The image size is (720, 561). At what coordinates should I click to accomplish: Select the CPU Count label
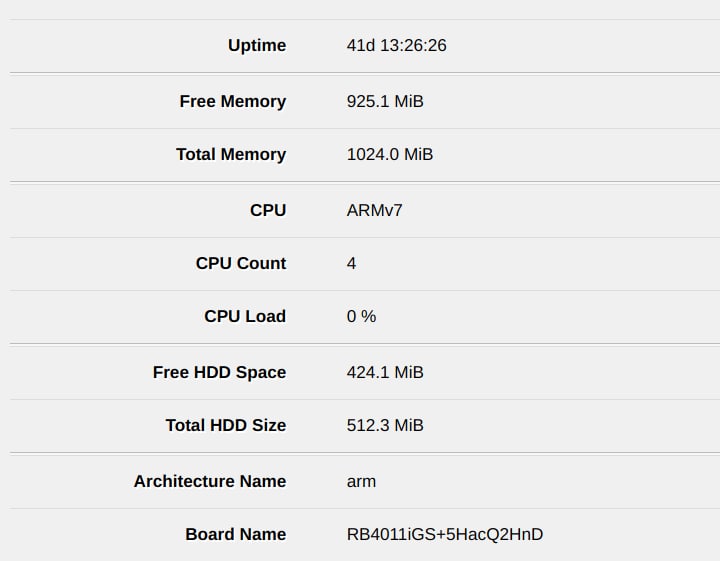(241, 264)
